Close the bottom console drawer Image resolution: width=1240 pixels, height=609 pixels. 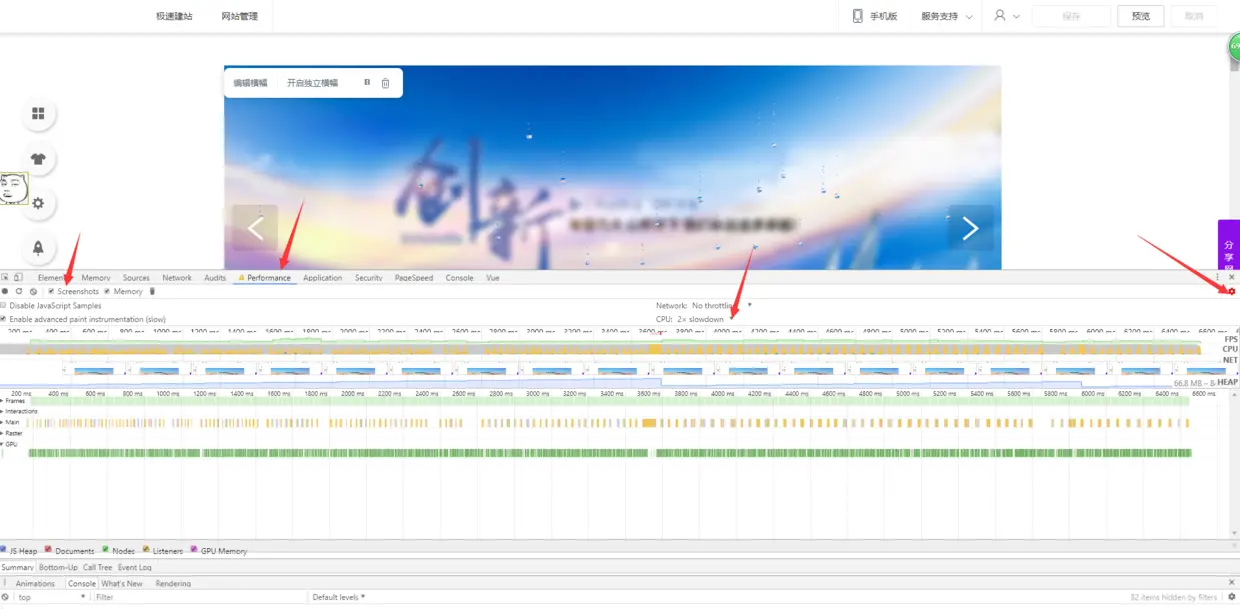click(1231, 582)
